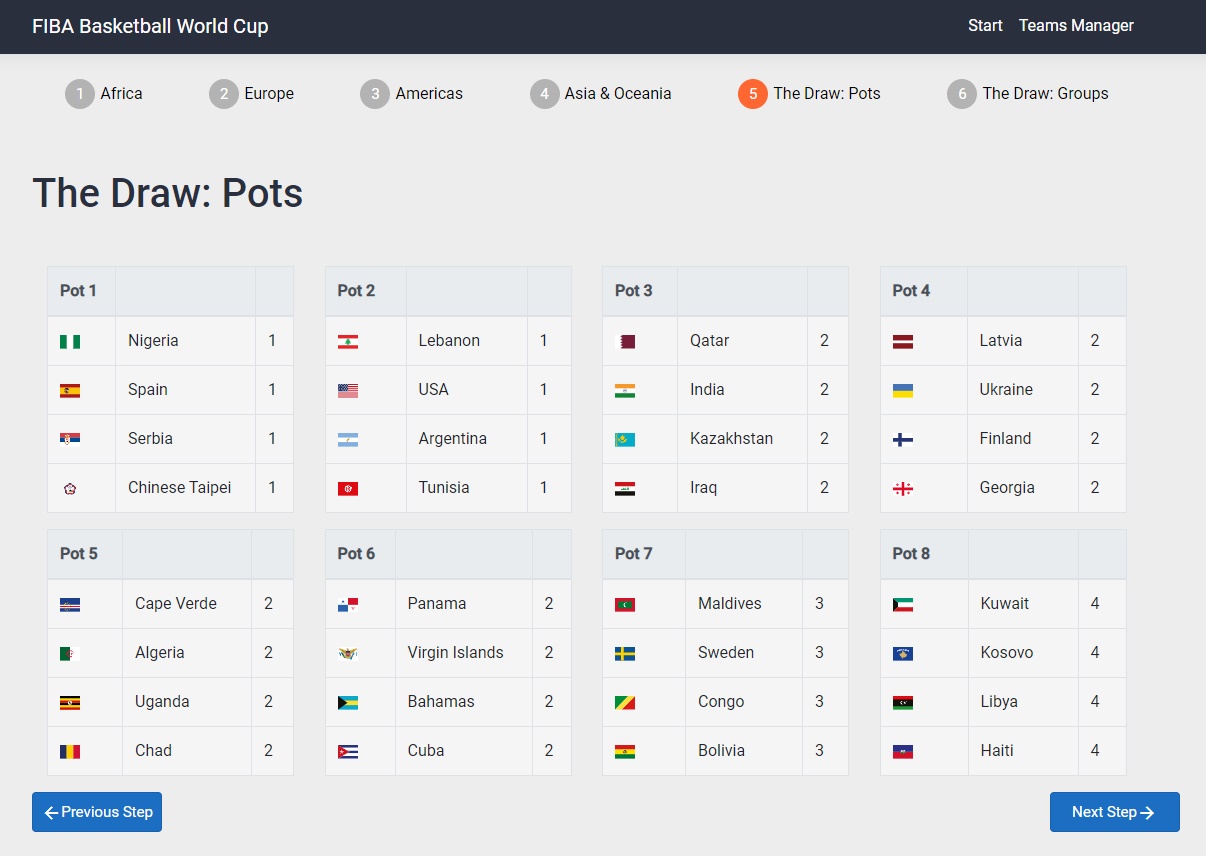
Task: Click the Finland flag icon
Action: (x=903, y=439)
